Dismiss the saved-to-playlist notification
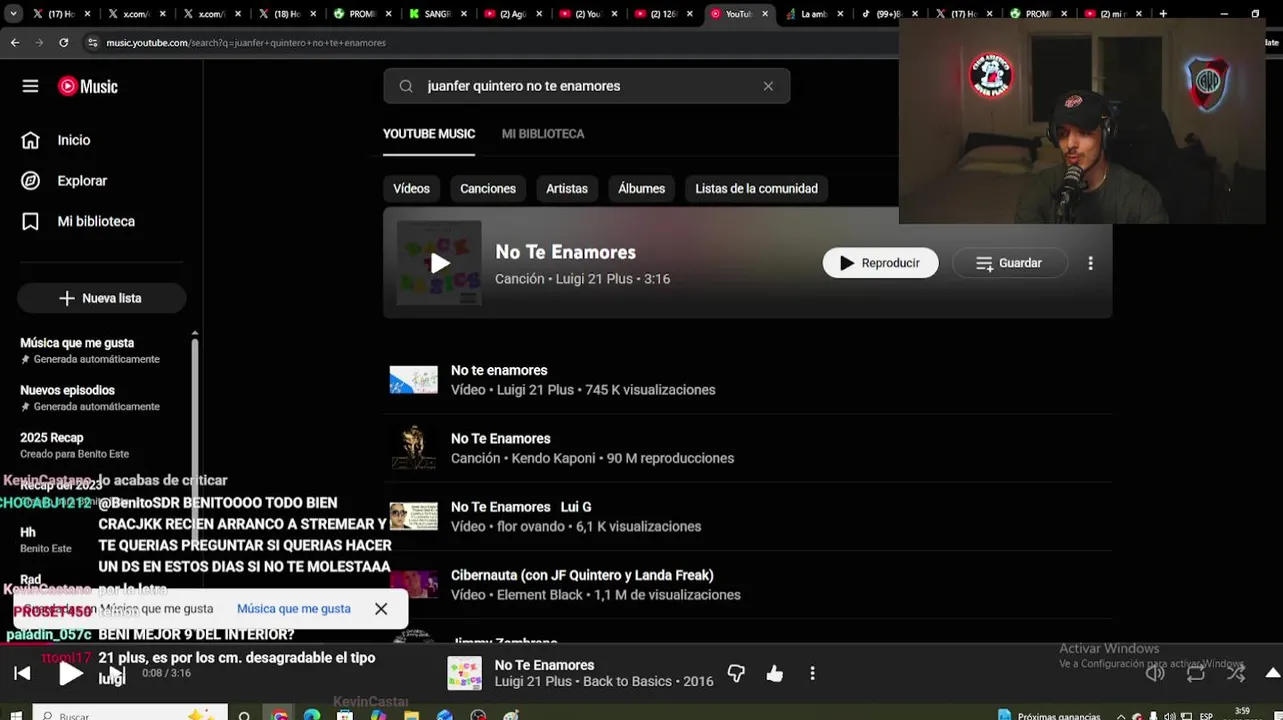1283x720 pixels. point(381,608)
